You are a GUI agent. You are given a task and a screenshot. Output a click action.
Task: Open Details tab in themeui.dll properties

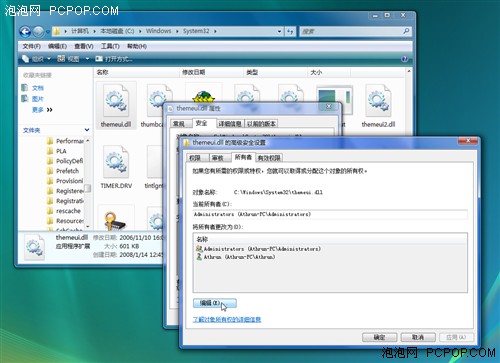point(230,124)
